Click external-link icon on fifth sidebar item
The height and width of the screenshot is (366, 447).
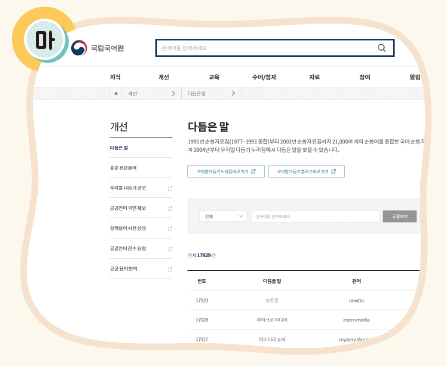click(x=170, y=228)
